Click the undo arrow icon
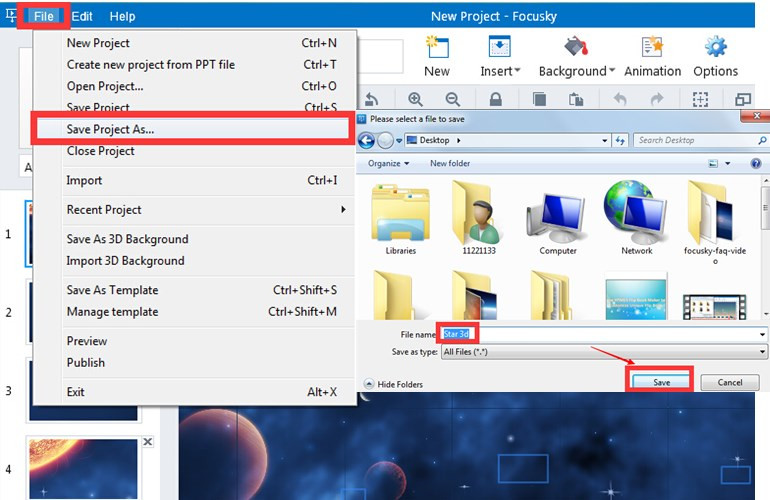The image size is (770, 500). click(620, 99)
